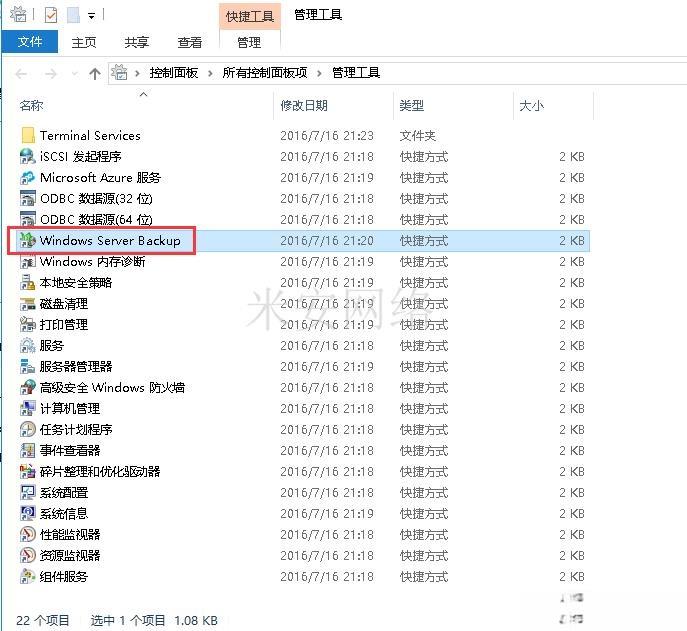Click the Windows 内存诊断 icon
The height and width of the screenshot is (631, 687).
pos(28,262)
